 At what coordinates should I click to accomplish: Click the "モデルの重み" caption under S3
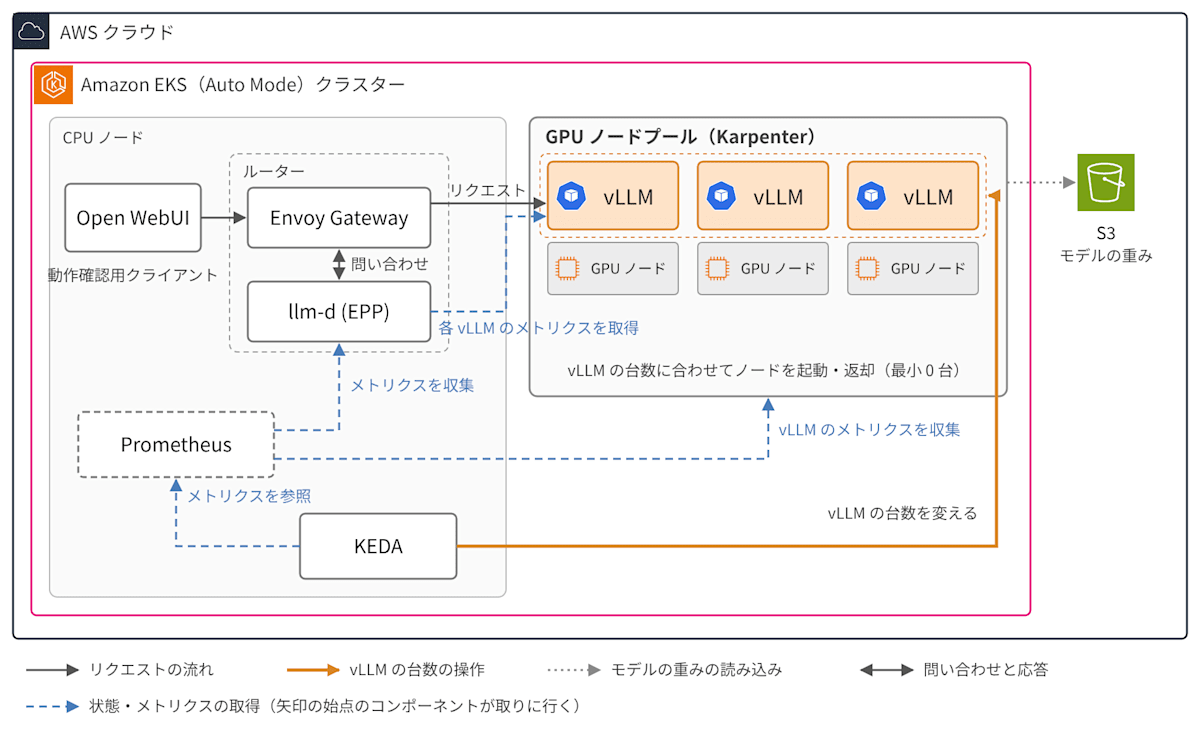pyautogui.click(x=1105, y=256)
